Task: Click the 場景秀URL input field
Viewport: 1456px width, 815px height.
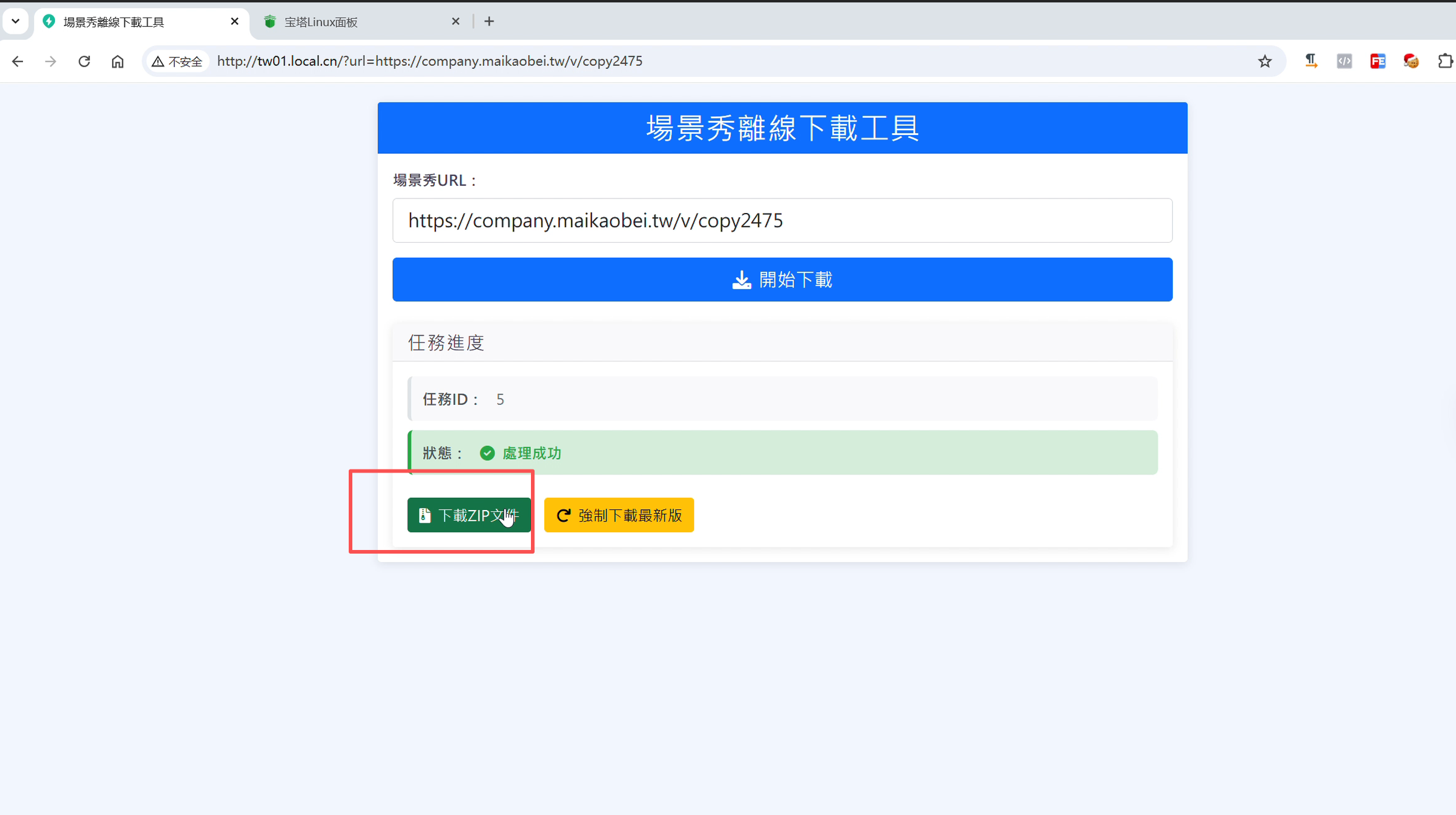Action: (x=782, y=220)
